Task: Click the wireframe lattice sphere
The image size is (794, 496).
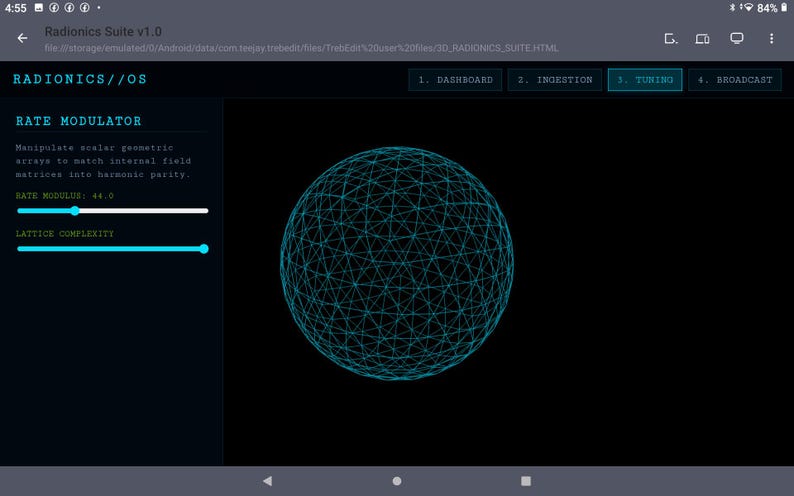Action: coord(397,263)
